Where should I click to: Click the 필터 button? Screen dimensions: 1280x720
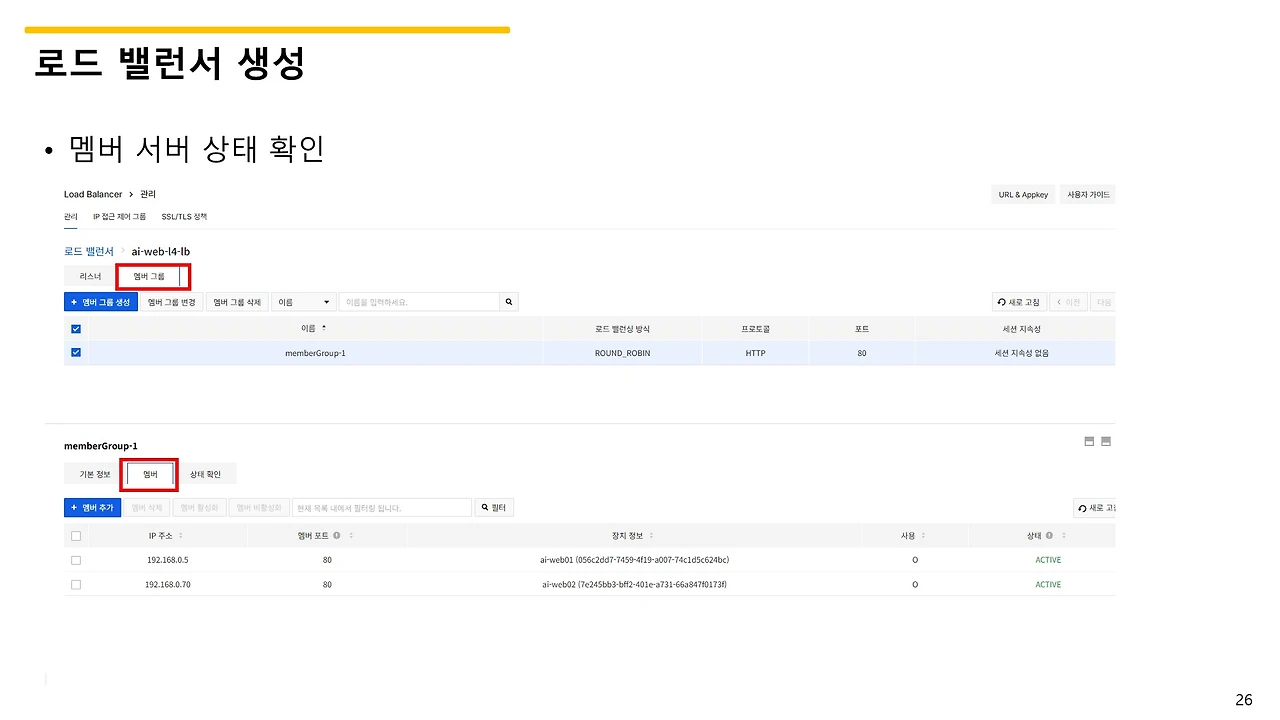494,508
